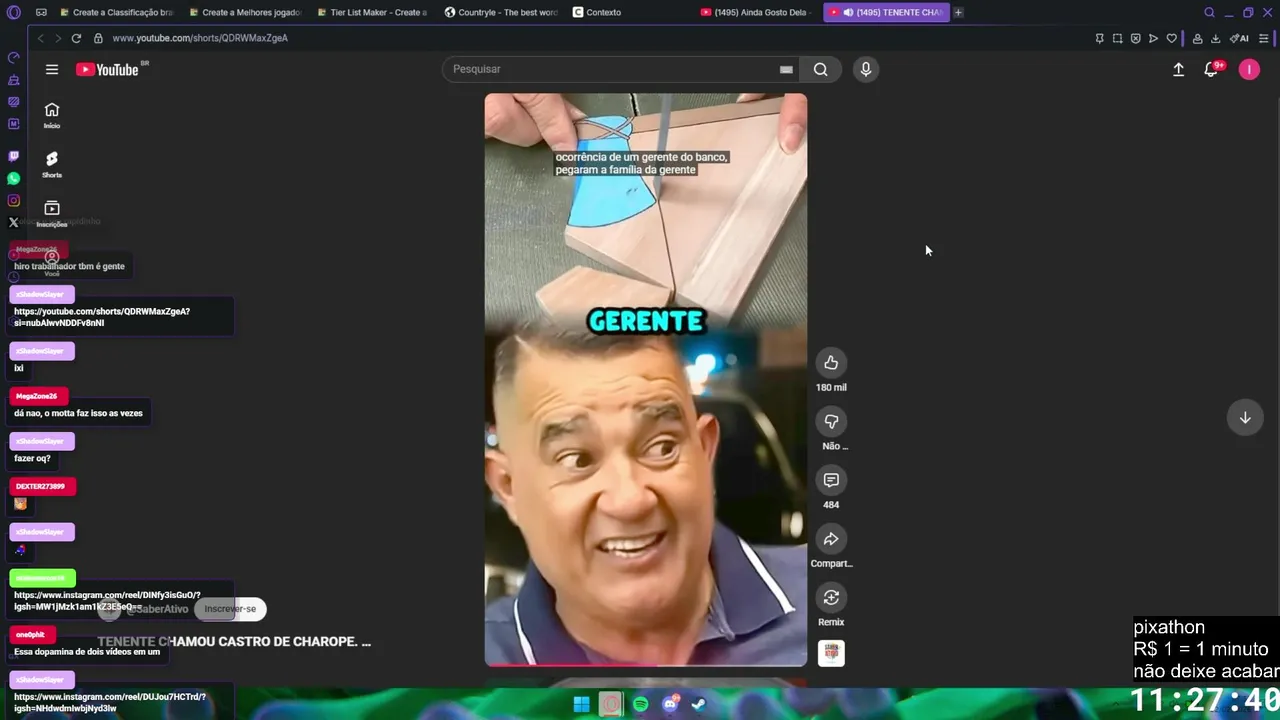The width and height of the screenshot is (1280, 720).
Task: Open GX Control speedometer in sidebar
Action: click(x=13, y=57)
